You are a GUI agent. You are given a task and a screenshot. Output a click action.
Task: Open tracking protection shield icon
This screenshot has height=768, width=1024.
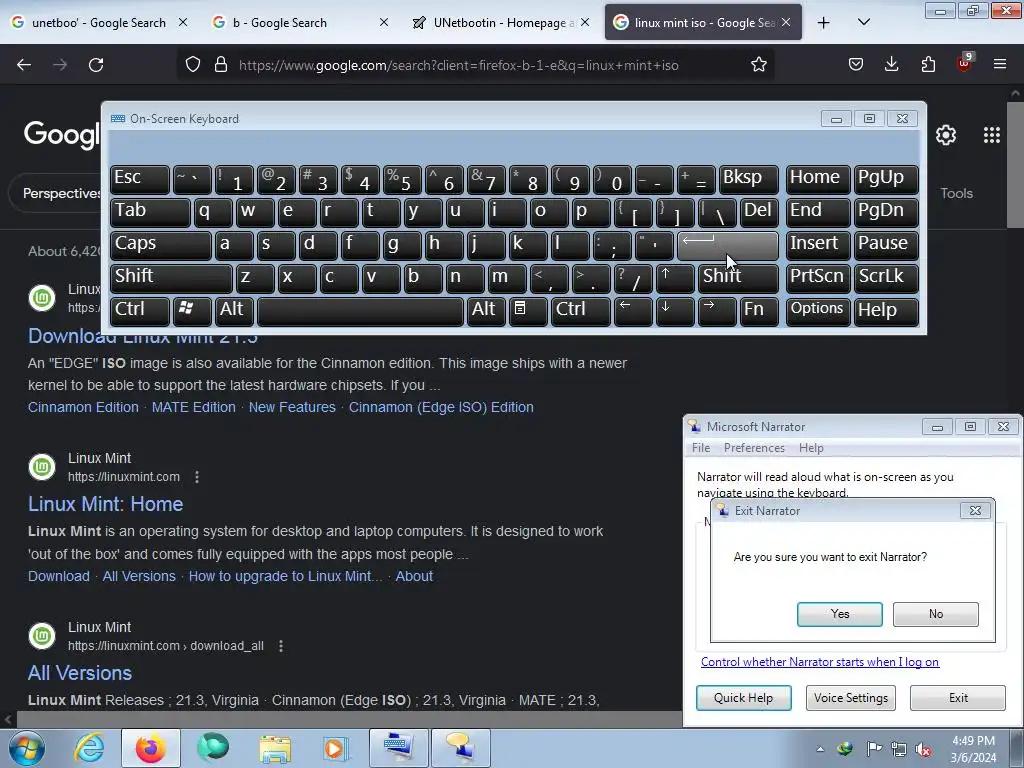click(193, 65)
